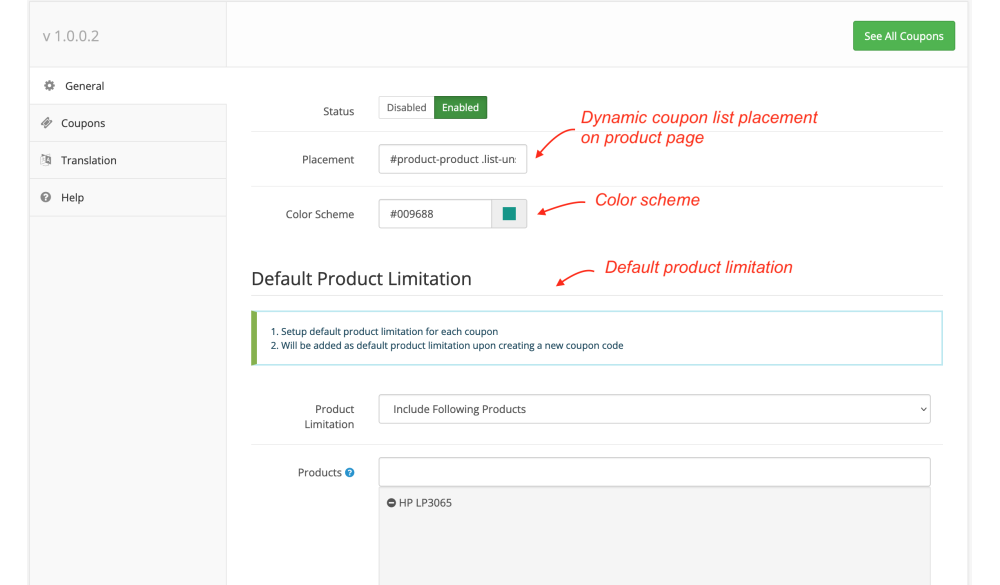Switch to the Coupons tab
The width and height of the screenshot is (1000, 585).
83,123
